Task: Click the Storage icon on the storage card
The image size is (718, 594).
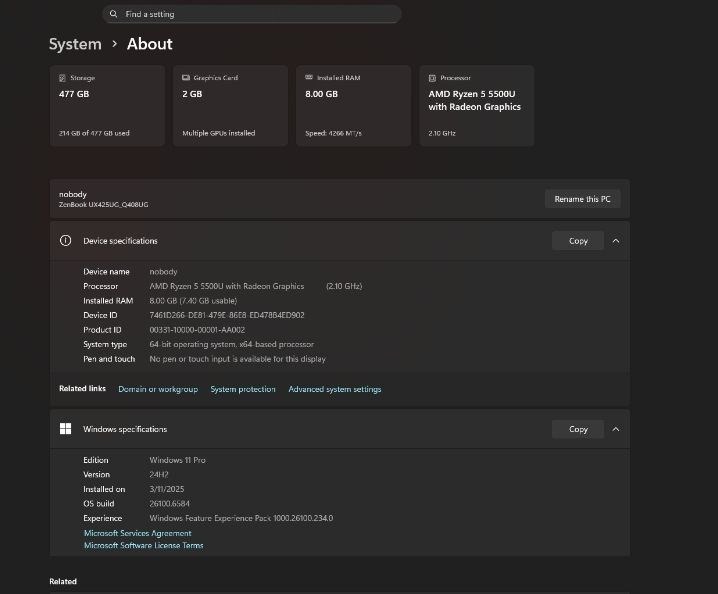Action: pos(63,78)
